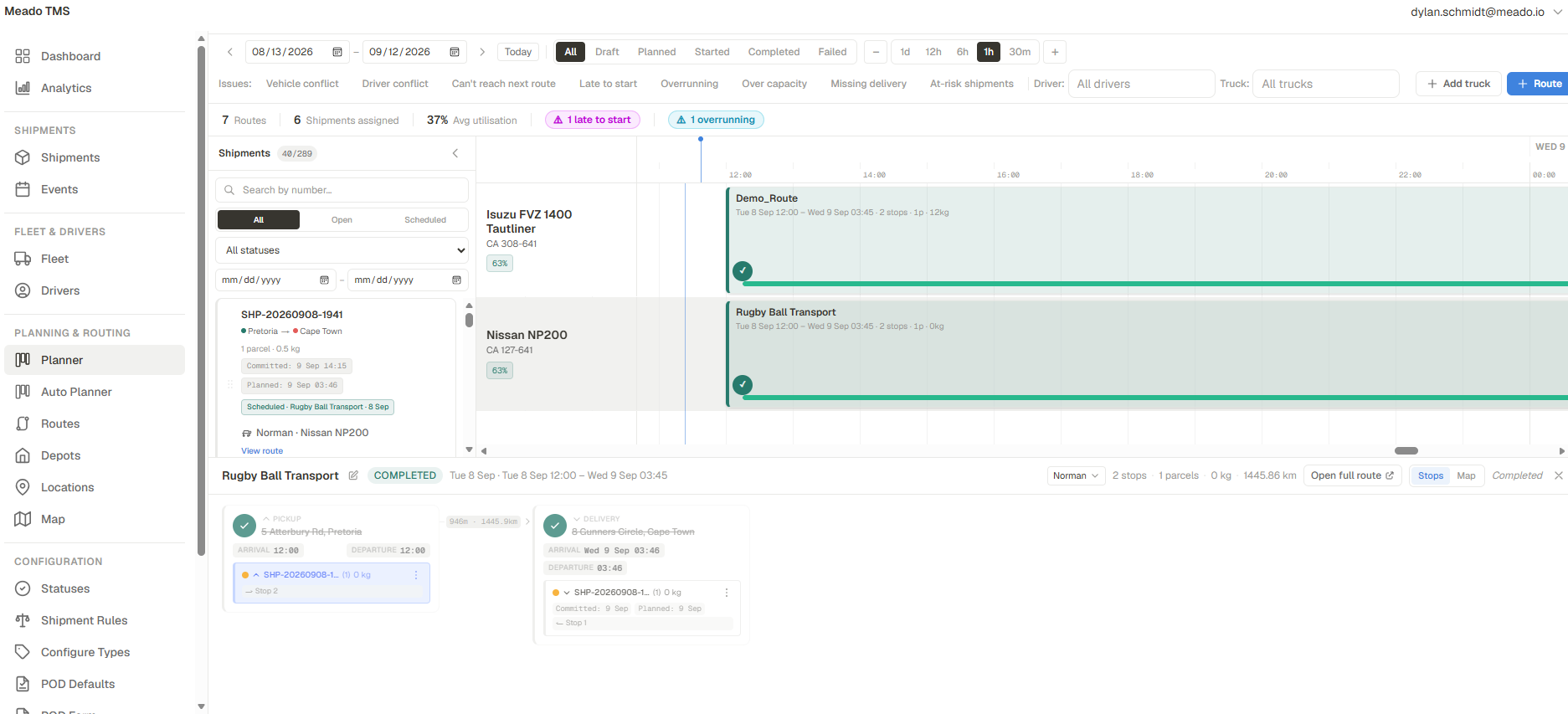
Task: Click the Add truck button
Action: coord(1458,84)
